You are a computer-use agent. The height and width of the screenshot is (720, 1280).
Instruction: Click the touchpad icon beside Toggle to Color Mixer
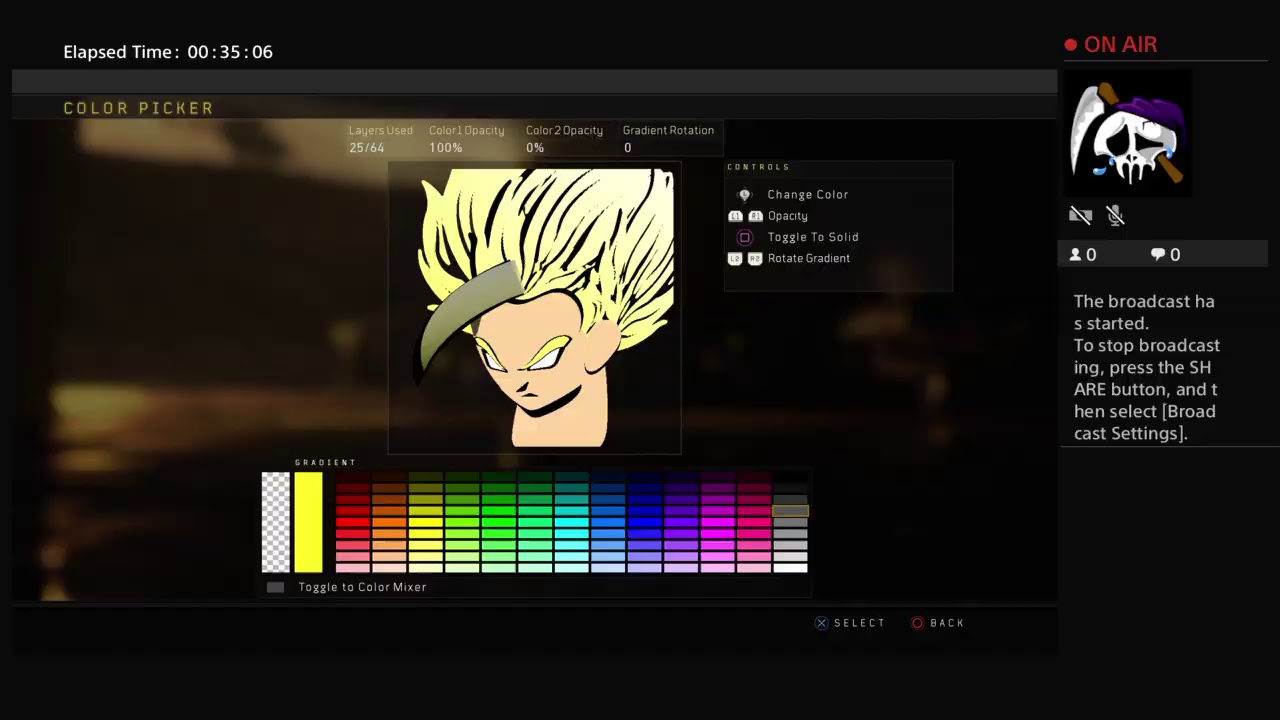[x=275, y=587]
